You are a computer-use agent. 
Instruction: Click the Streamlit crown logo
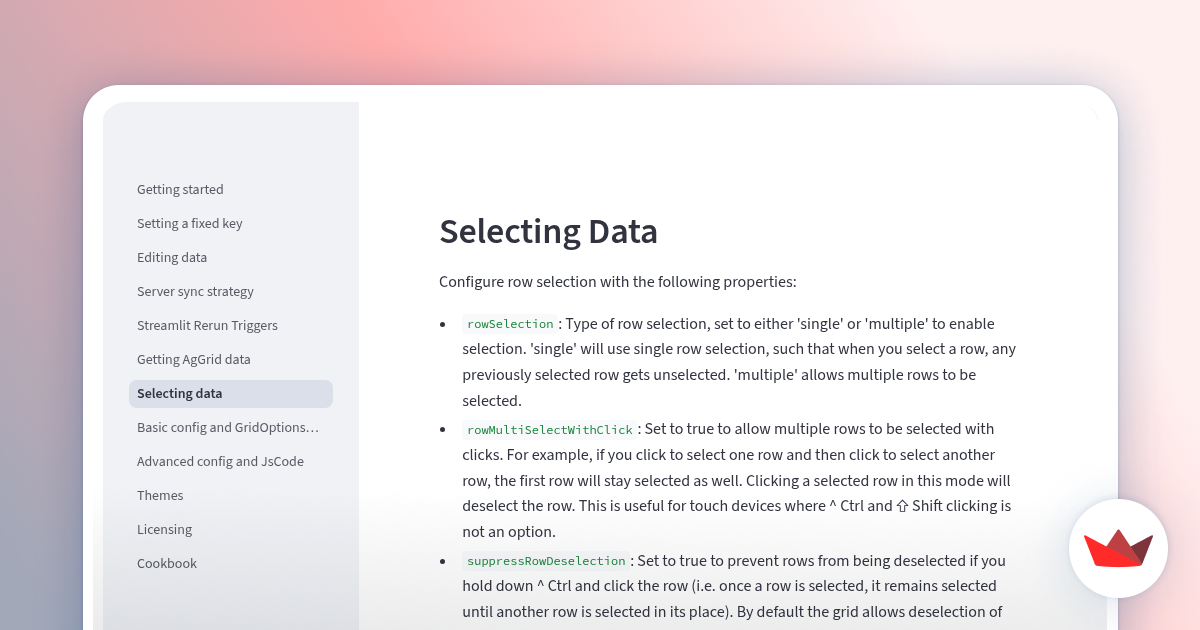point(1117,549)
